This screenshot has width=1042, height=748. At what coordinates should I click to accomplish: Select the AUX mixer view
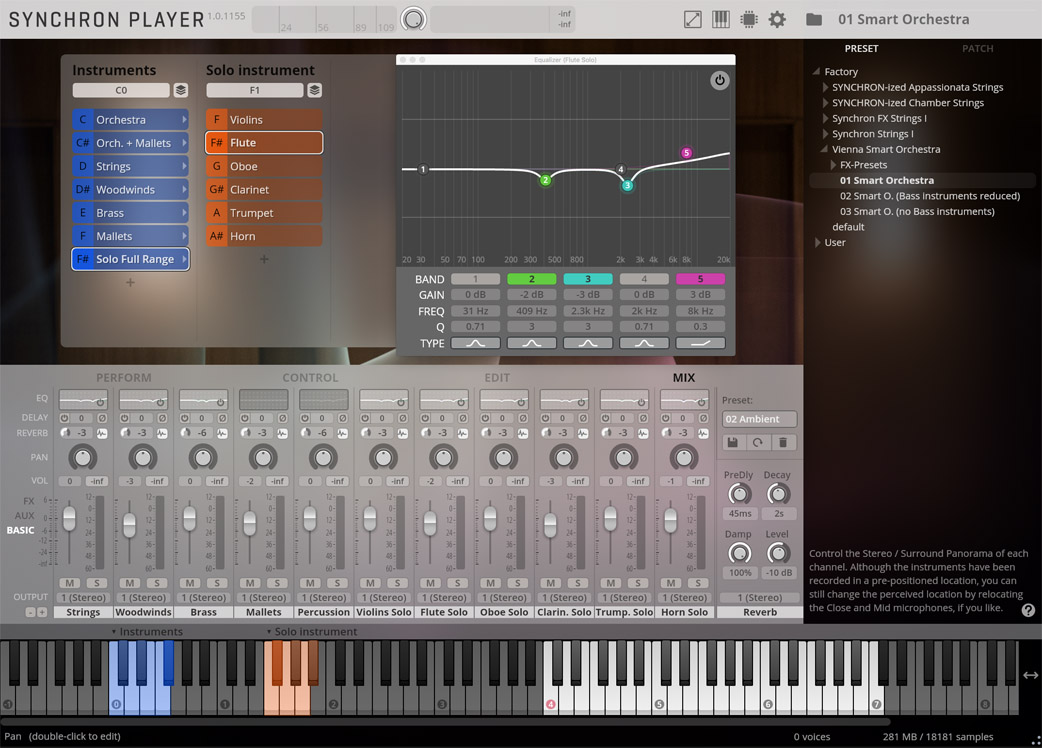pyautogui.click(x=25, y=515)
